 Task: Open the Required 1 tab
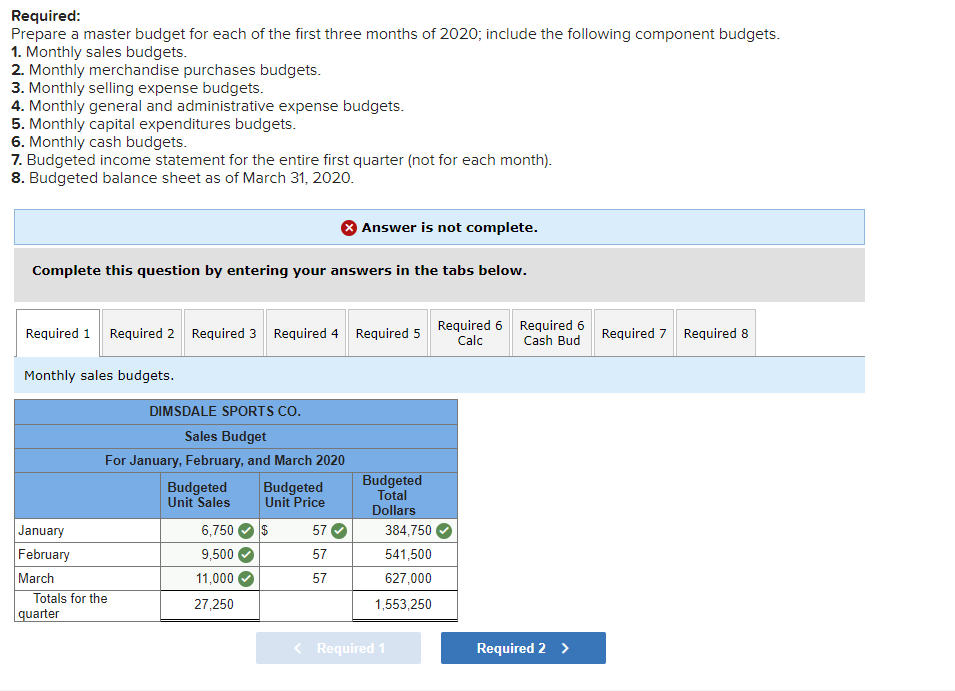(58, 333)
